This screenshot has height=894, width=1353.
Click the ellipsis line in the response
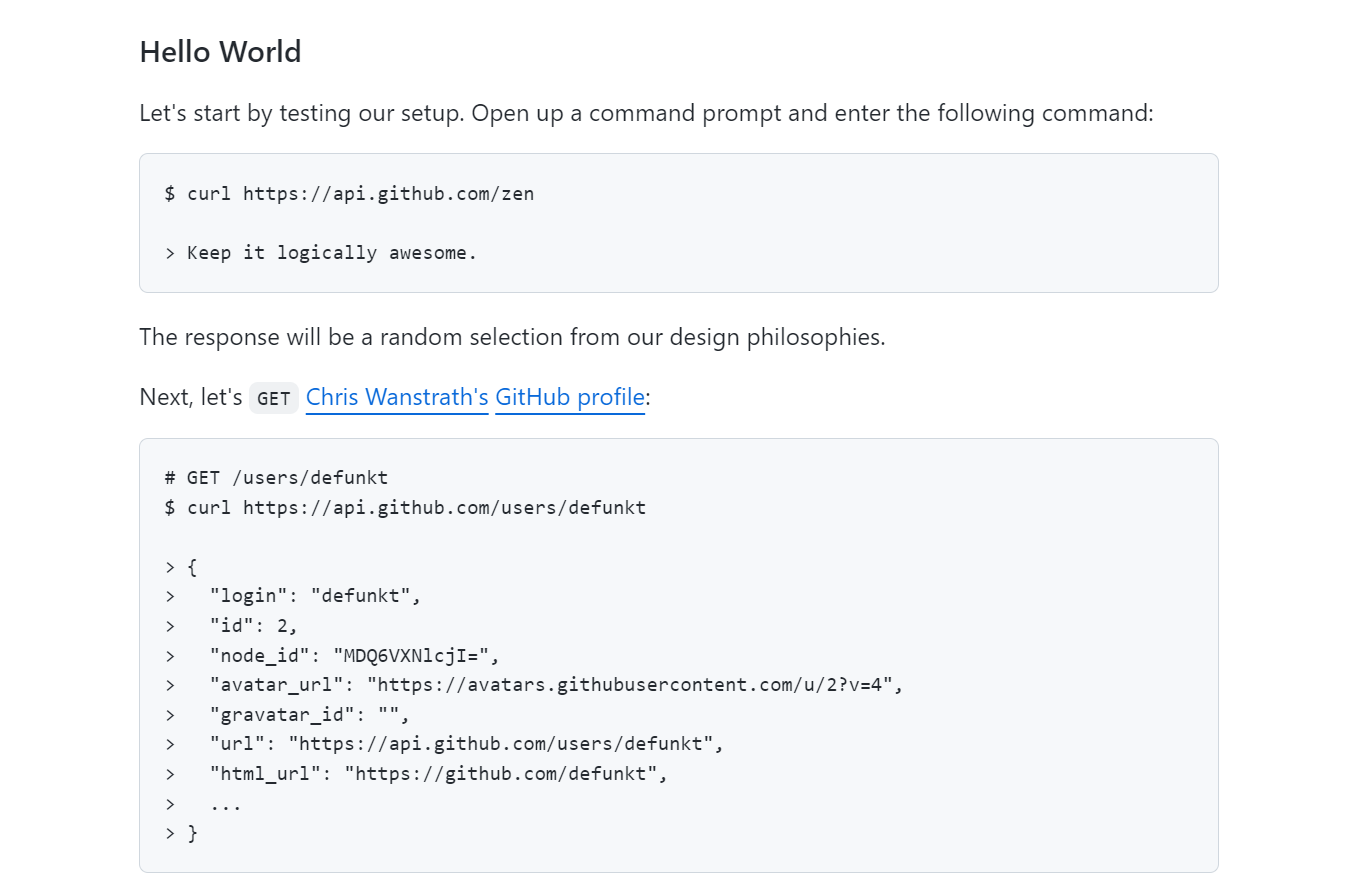(225, 803)
